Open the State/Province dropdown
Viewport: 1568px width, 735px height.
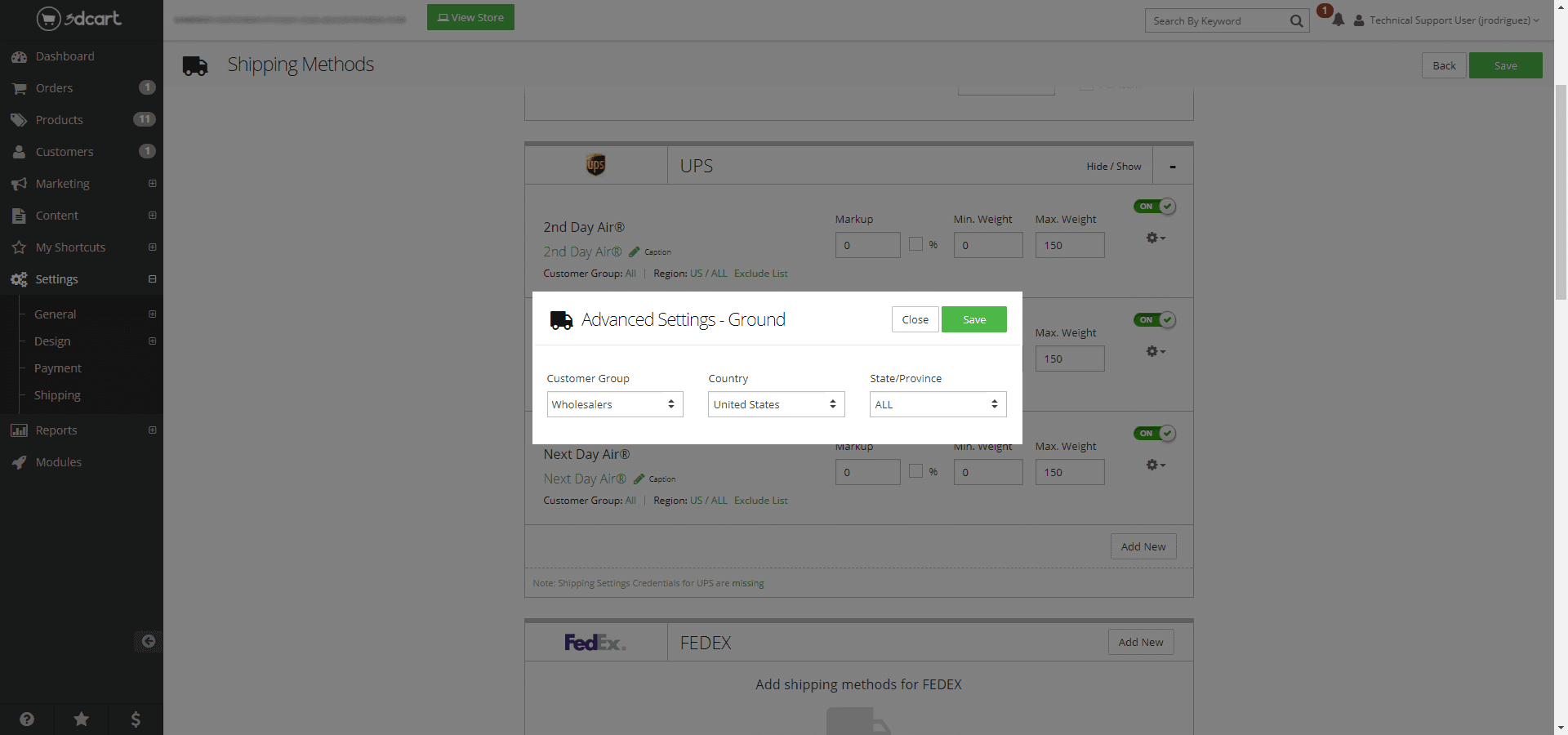click(938, 404)
